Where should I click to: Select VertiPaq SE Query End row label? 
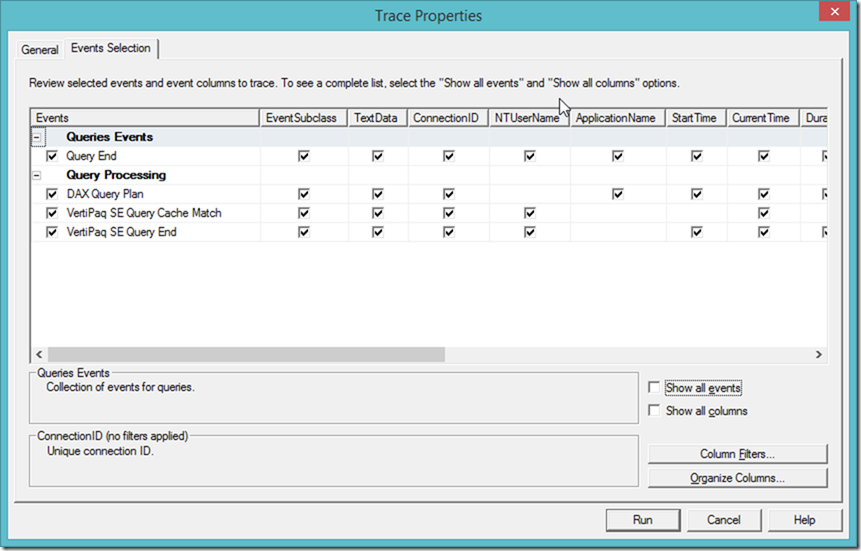[x=121, y=232]
